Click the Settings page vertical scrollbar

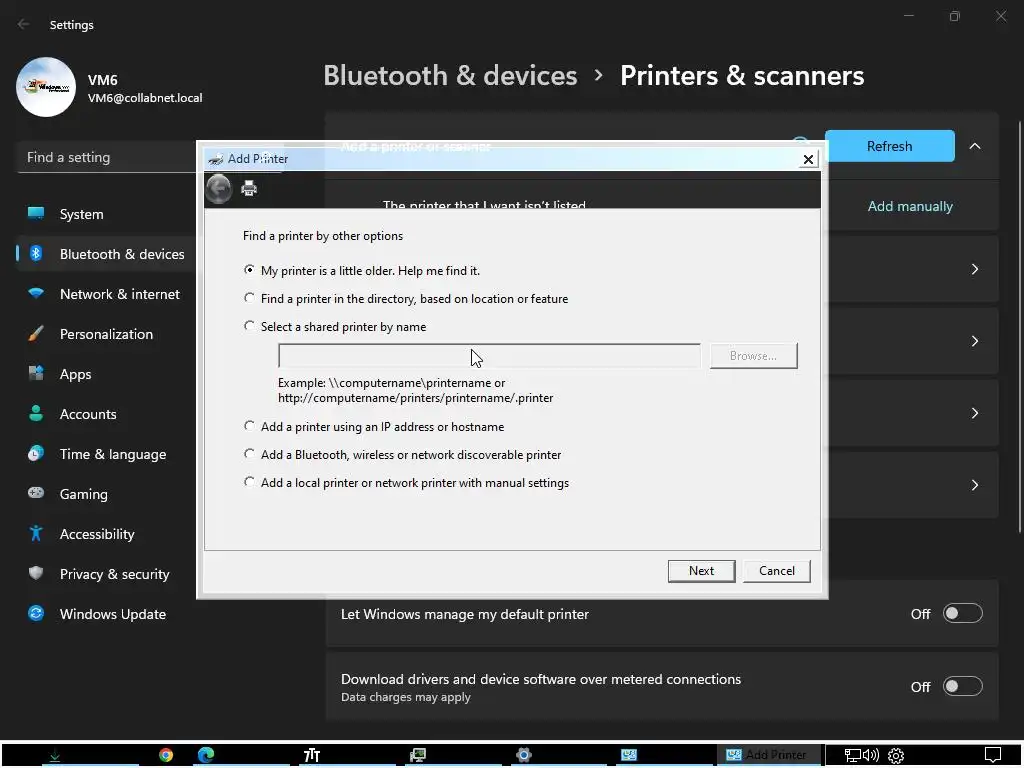point(1019,327)
